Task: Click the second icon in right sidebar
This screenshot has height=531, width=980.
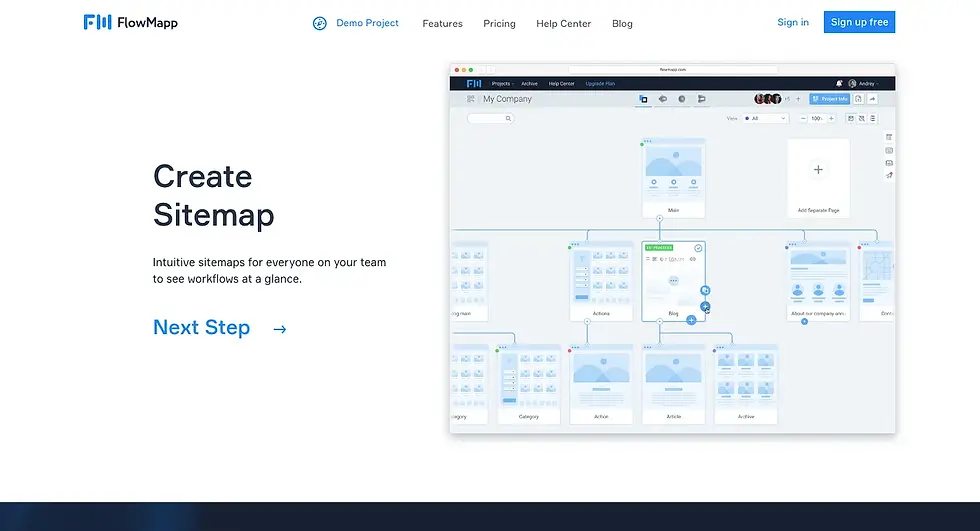Action: (x=889, y=150)
